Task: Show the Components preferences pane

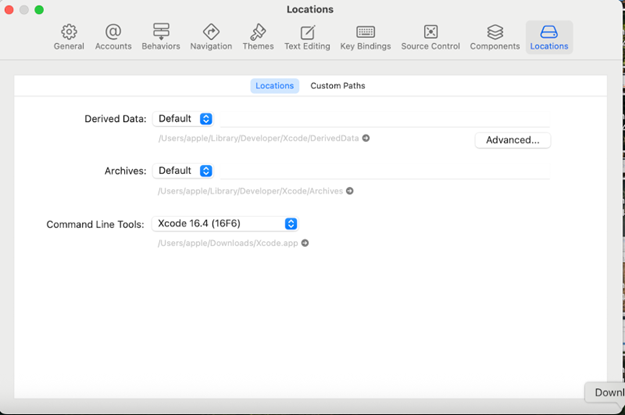Action: point(495,37)
